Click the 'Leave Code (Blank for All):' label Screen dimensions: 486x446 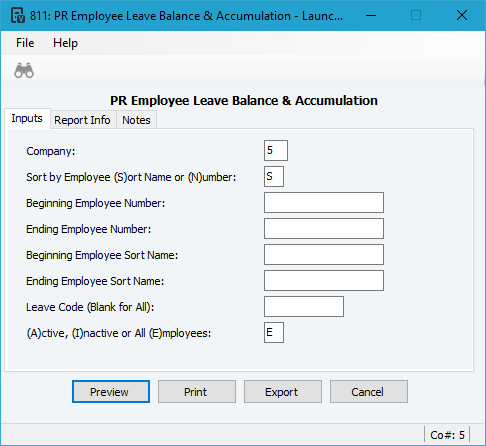(90, 307)
